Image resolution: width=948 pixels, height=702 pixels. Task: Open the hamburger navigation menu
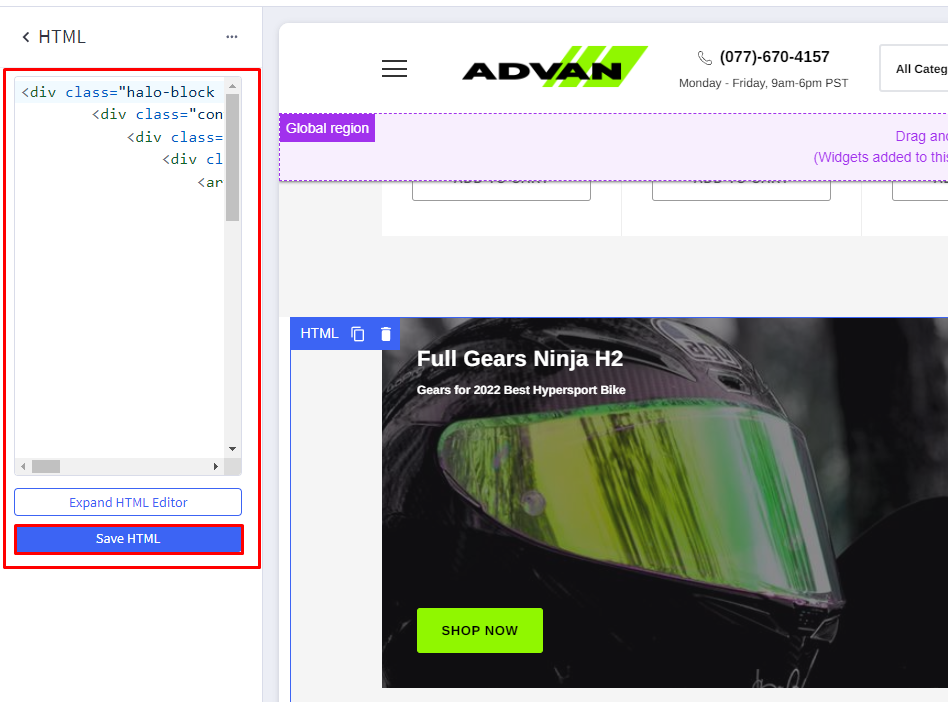(x=394, y=68)
